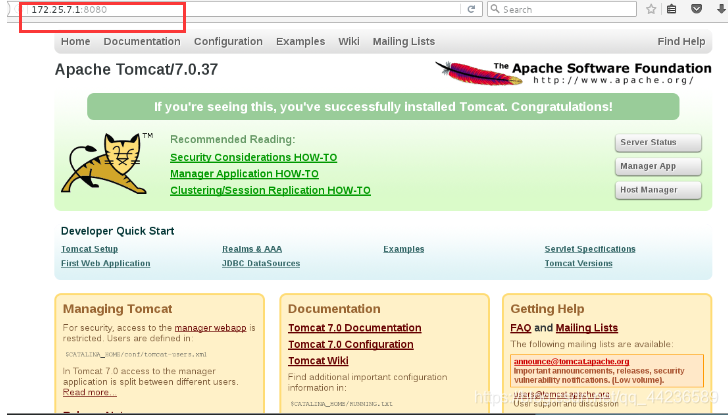Open the FAQ link
The width and height of the screenshot is (728, 416).
click(520, 328)
